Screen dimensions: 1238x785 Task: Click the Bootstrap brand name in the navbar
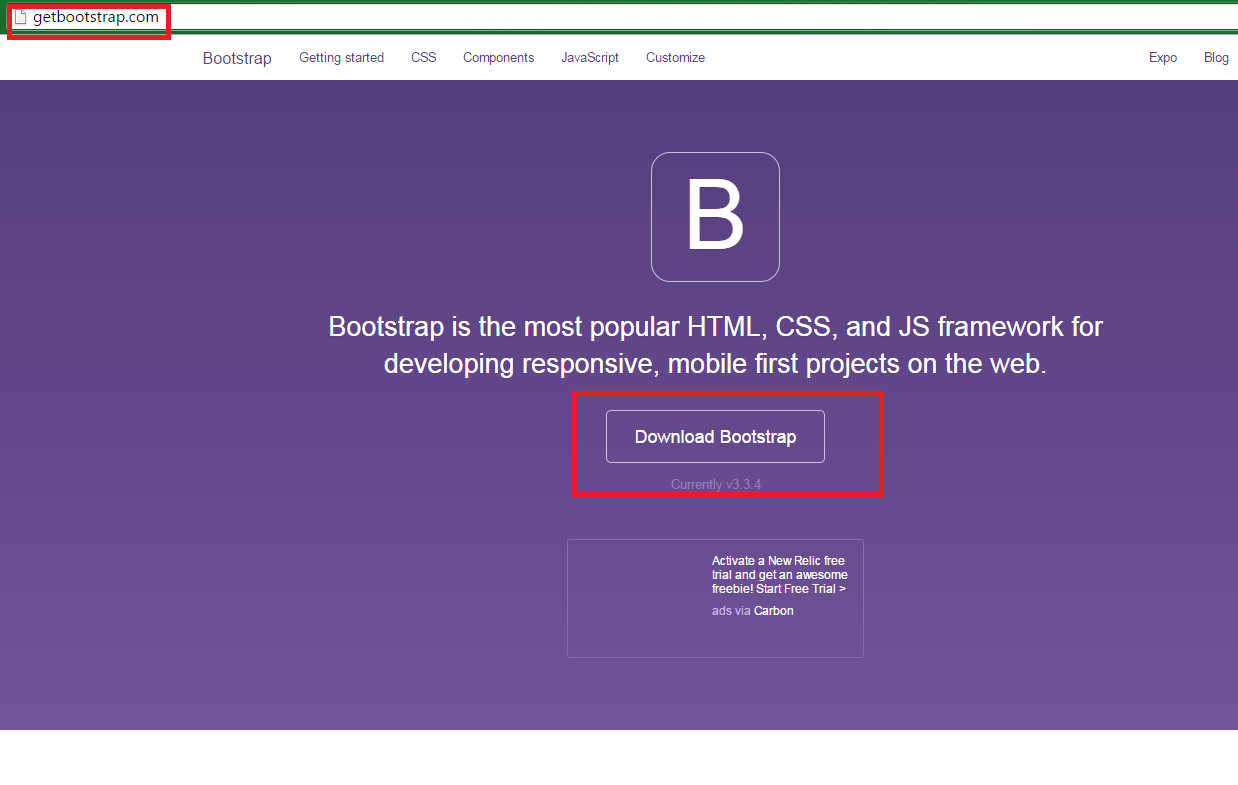pos(236,58)
